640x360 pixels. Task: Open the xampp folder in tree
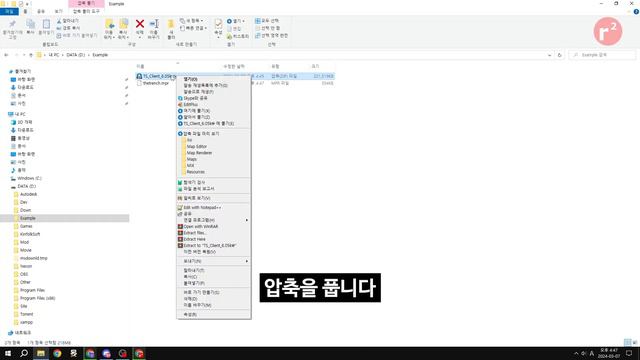[26, 322]
